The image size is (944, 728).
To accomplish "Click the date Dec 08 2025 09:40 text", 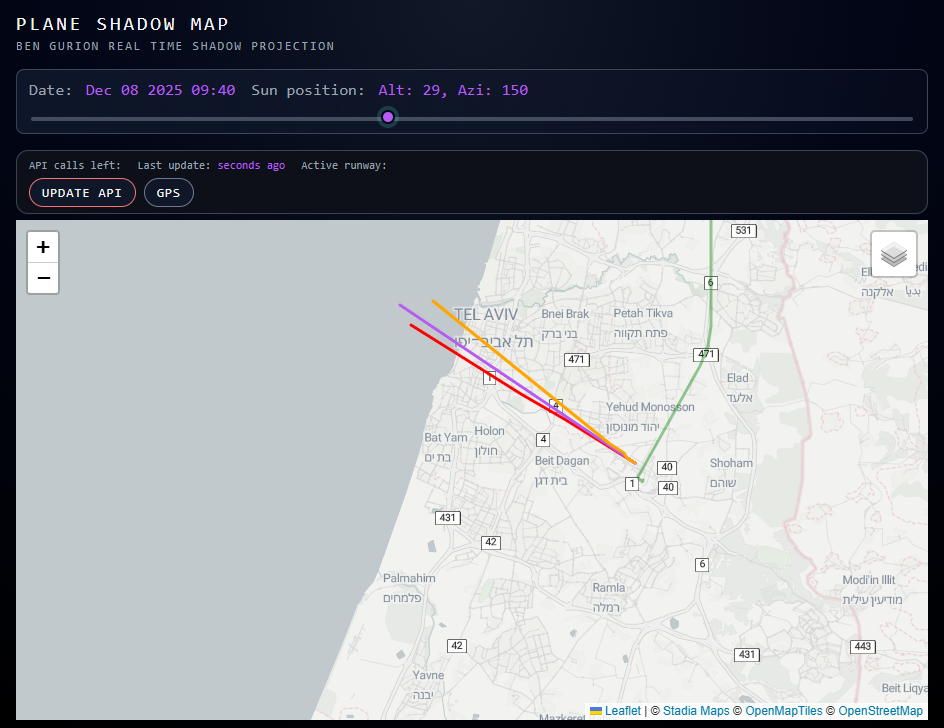I will click(160, 90).
